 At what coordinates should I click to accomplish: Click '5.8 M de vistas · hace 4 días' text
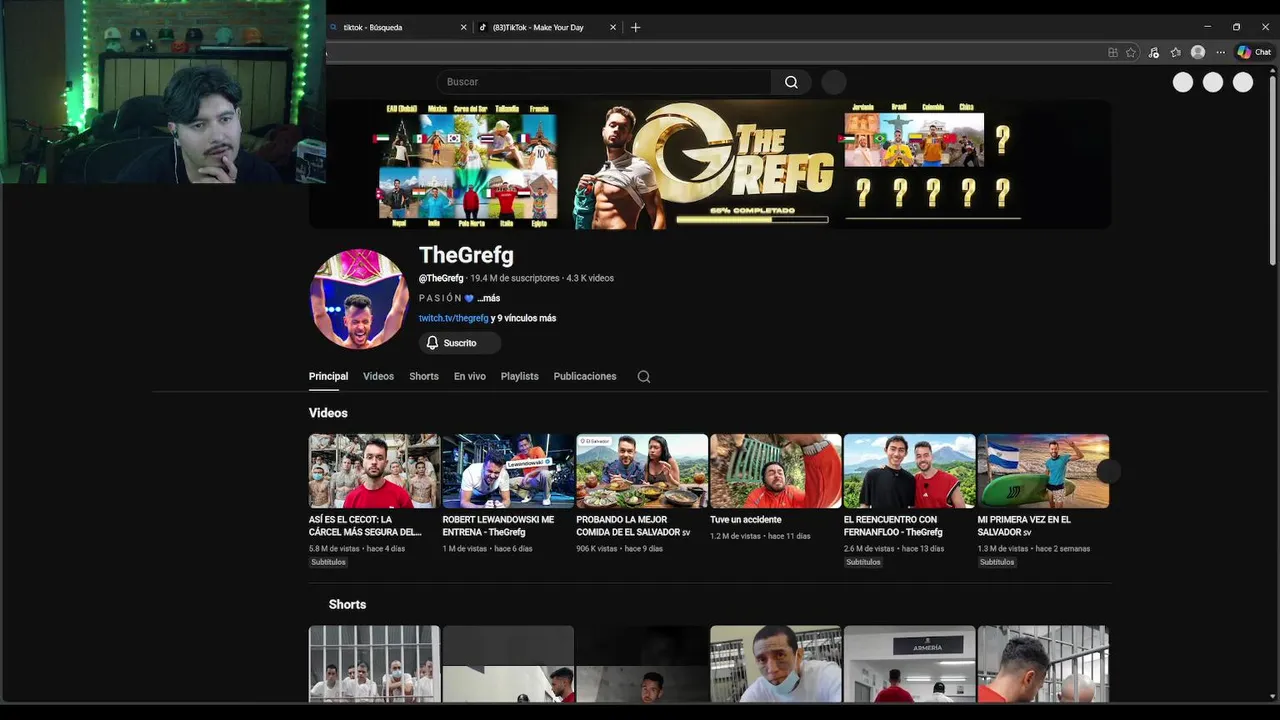coord(357,549)
